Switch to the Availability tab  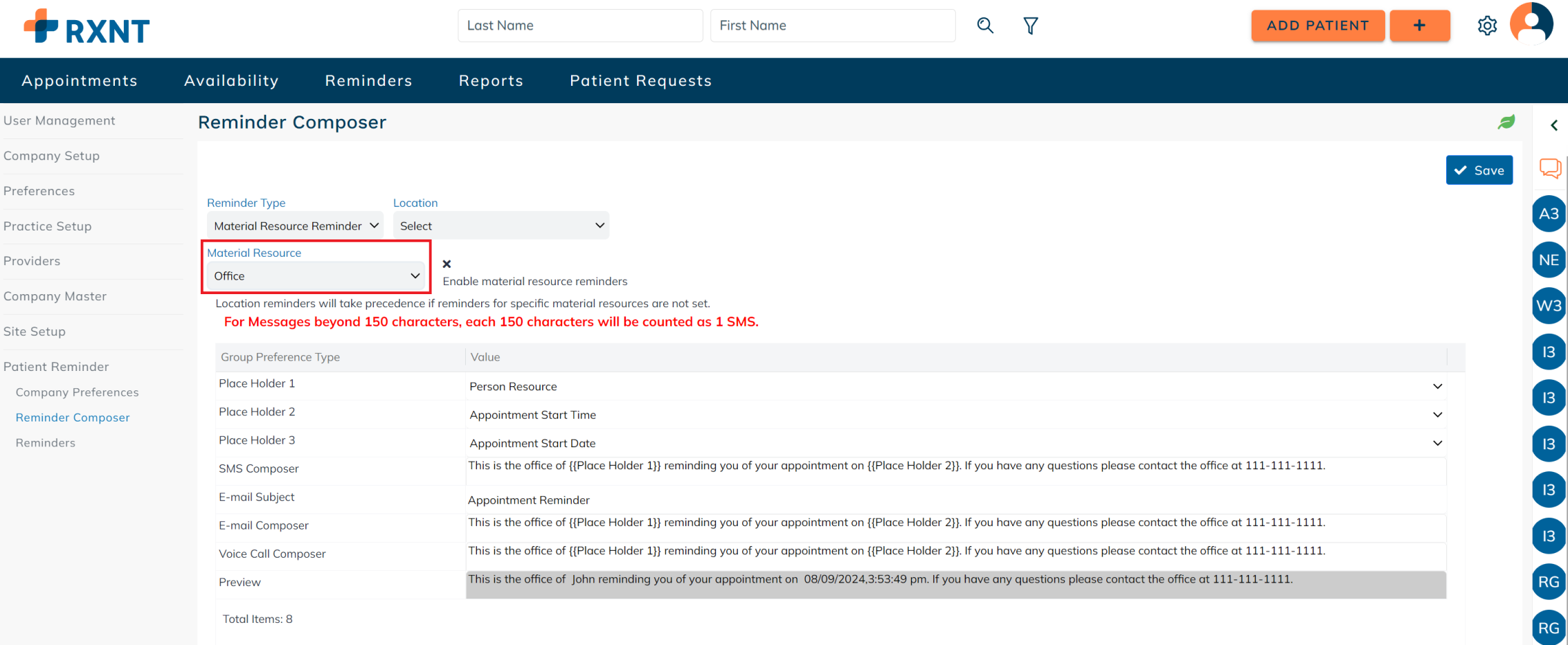[x=231, y=81]
